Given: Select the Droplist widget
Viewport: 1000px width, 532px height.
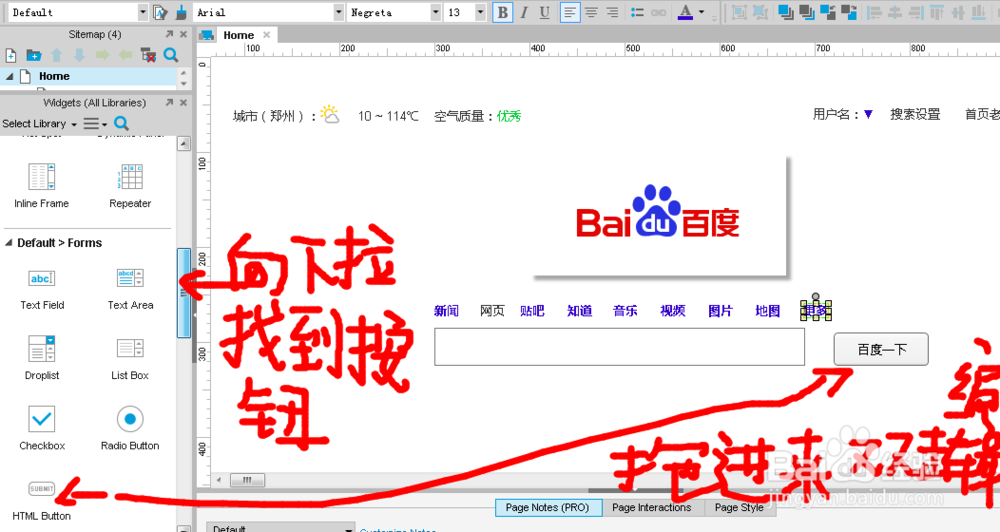Looking at the screenshot, I should 42,358.
